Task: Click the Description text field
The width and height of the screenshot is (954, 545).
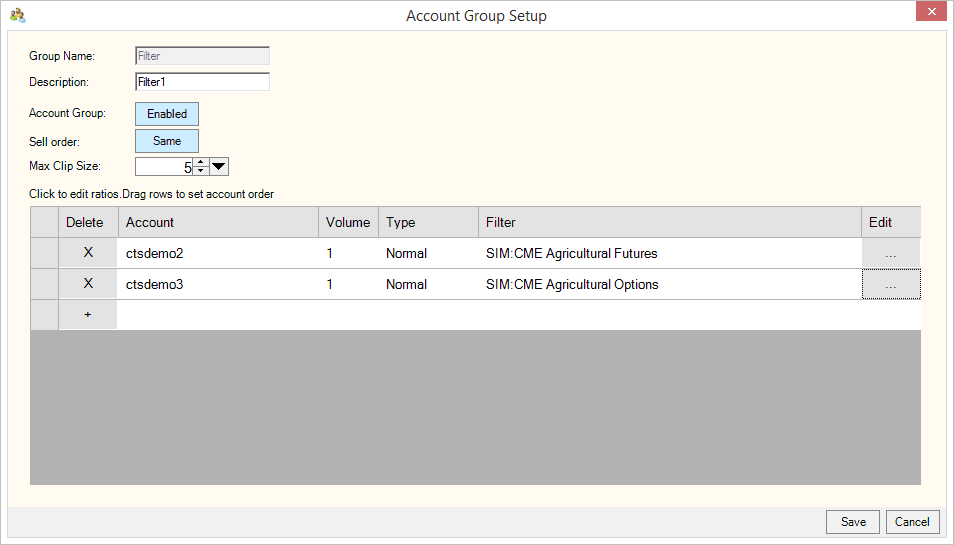Action: point(202,82)
